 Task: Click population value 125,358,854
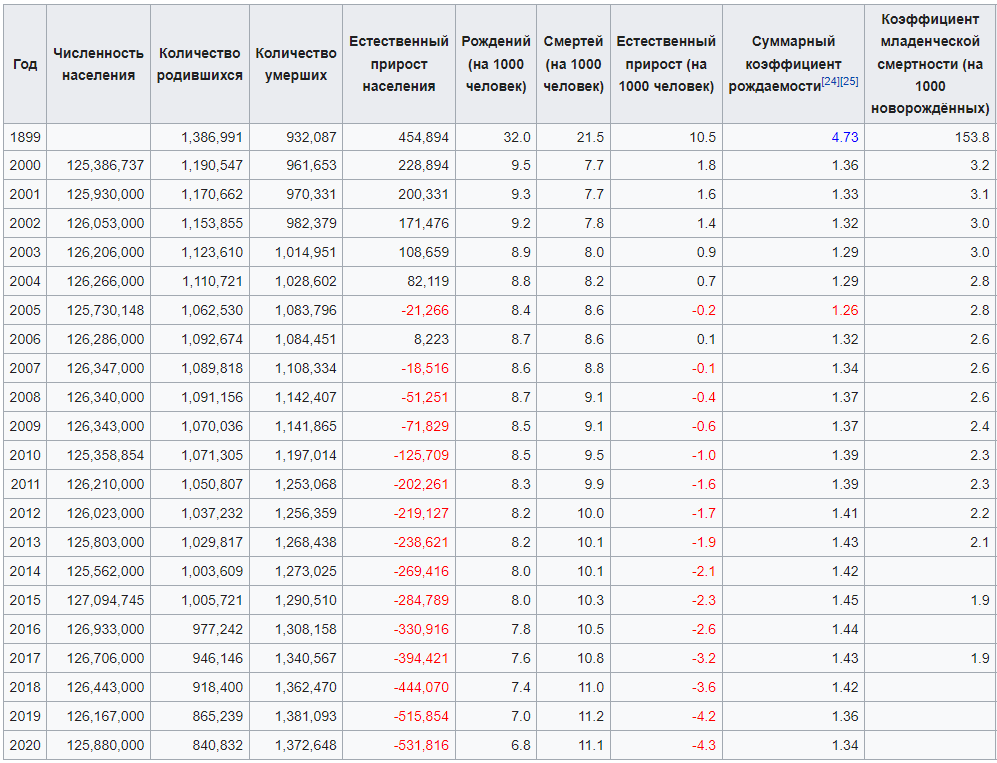(x=106, y=456)
